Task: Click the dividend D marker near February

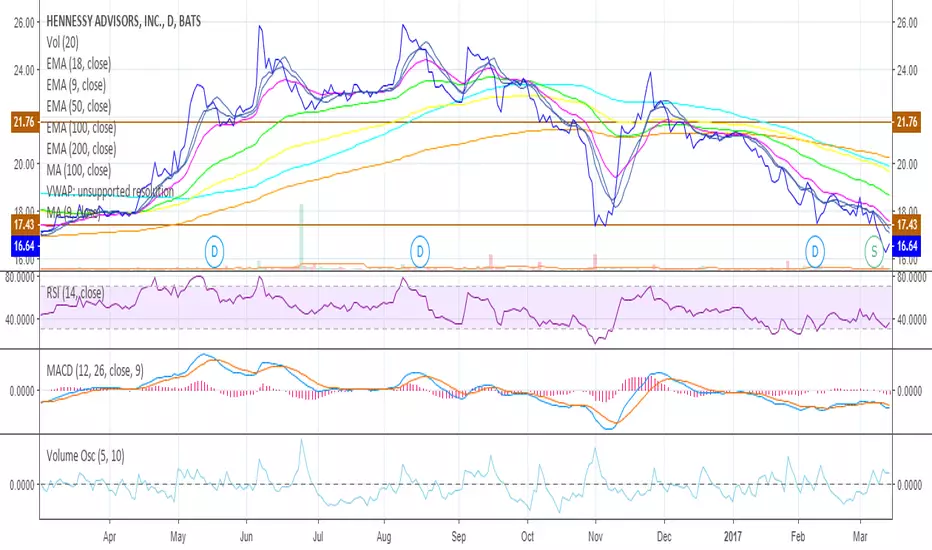Action: point(815,252)
